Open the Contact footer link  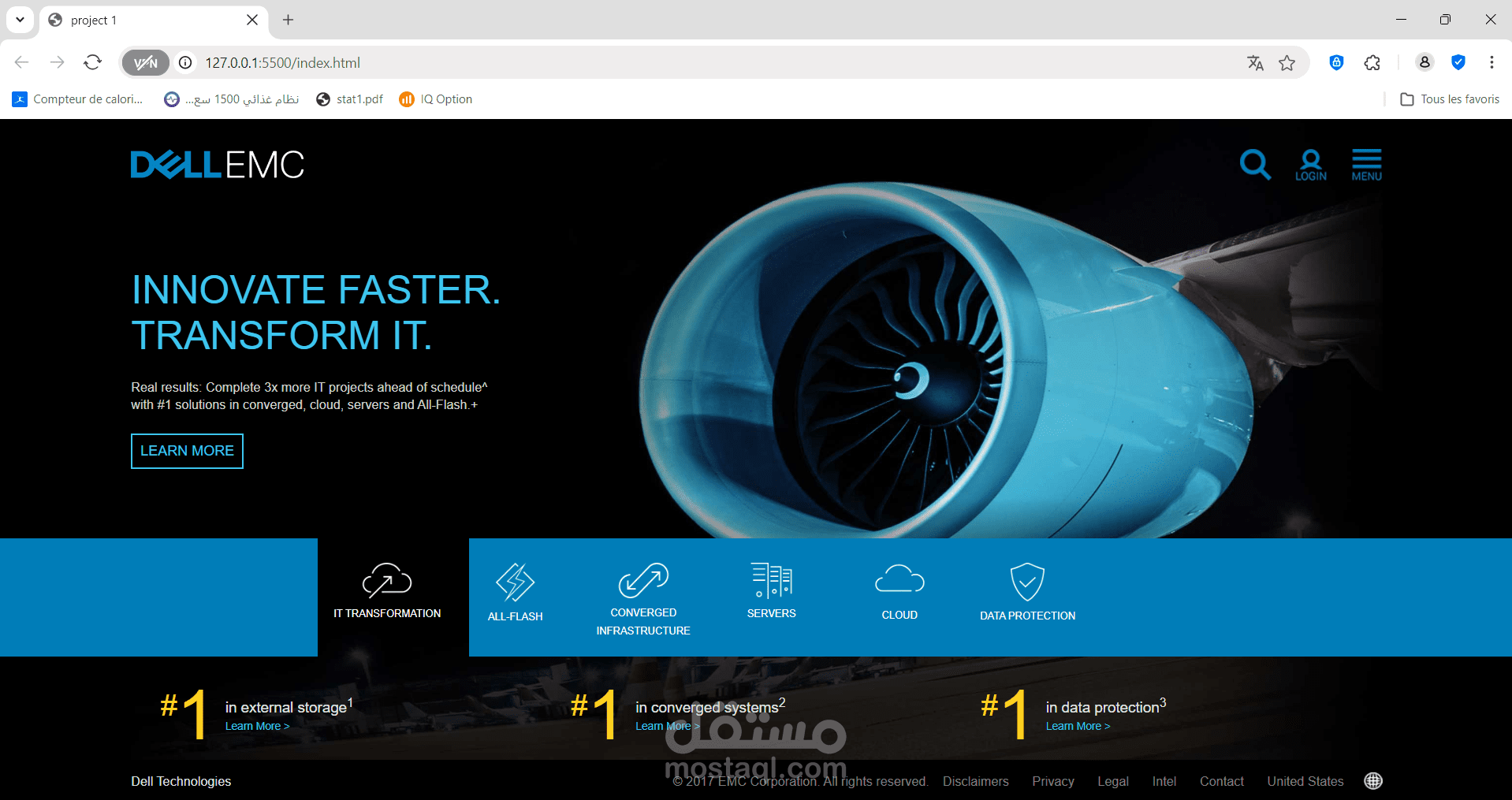pyautogui.click(x=1222, y=781)
